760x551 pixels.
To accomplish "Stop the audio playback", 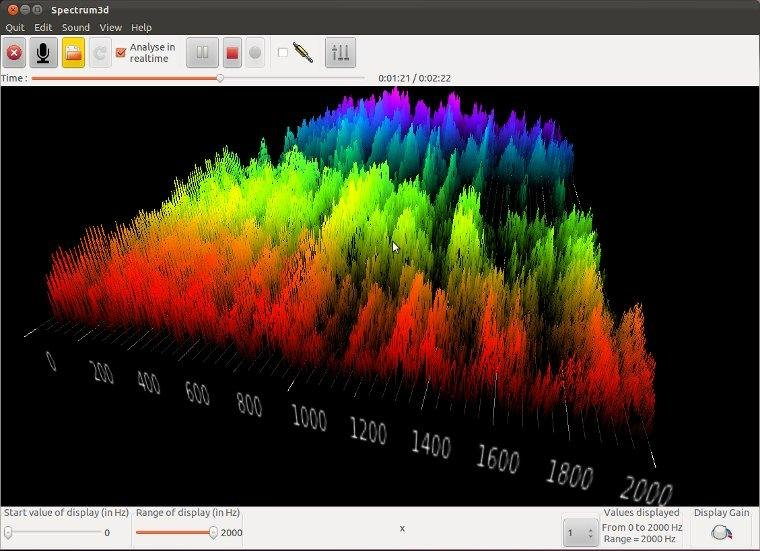I will [231, 53].
